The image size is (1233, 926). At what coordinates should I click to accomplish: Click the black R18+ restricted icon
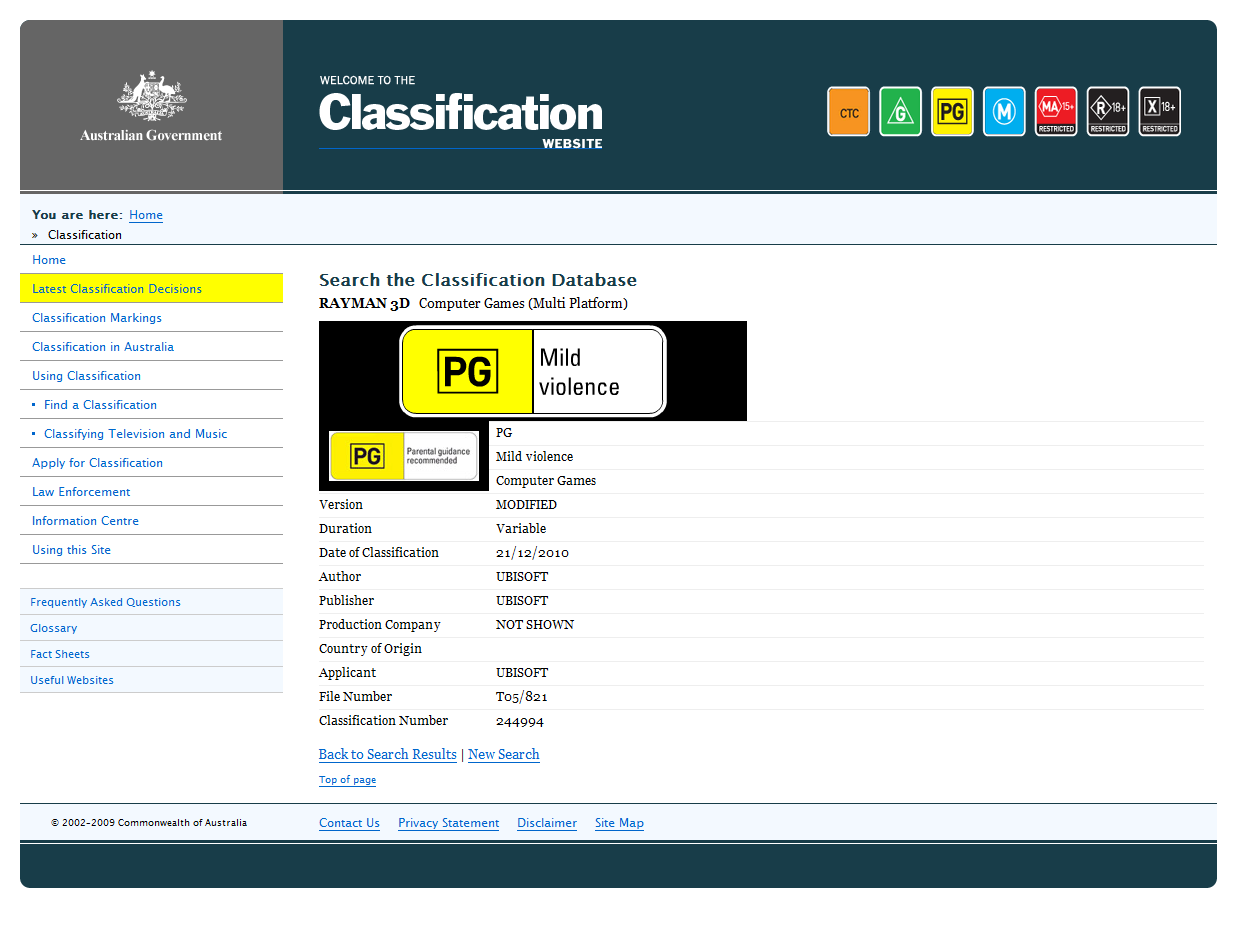[x=1108, y=111]
